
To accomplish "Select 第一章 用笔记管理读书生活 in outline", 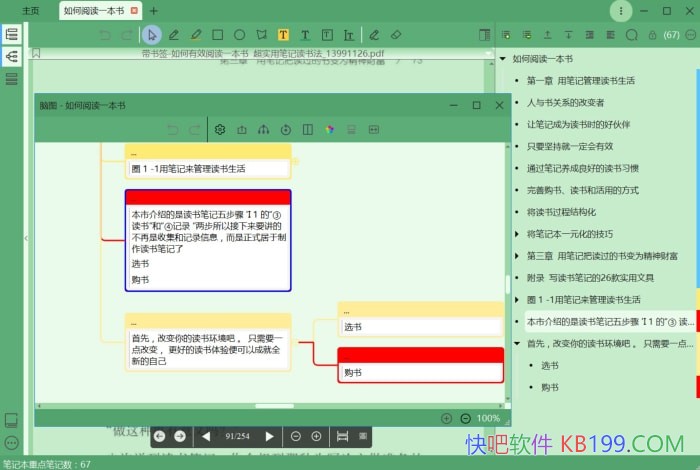I will (x=580, y=80).
